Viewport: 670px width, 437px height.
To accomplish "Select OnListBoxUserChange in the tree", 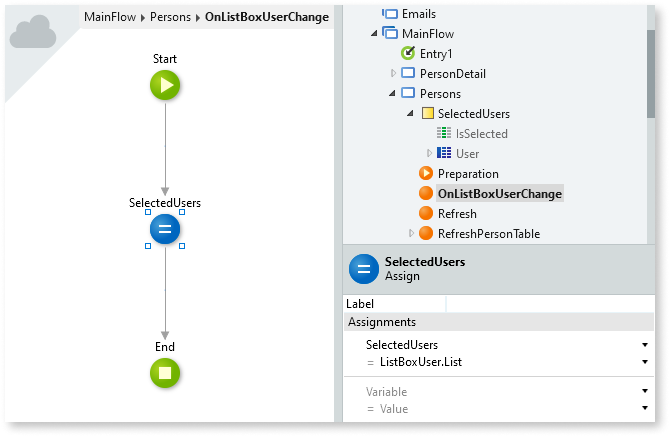I will pos(499,193).
